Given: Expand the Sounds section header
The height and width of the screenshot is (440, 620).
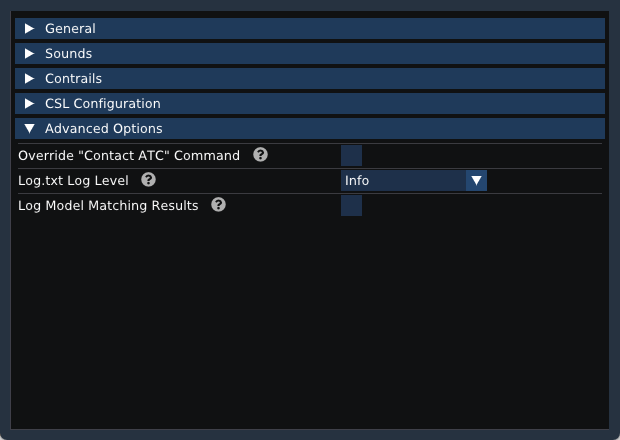Looking at the screenshot, I should click(310, 53).
